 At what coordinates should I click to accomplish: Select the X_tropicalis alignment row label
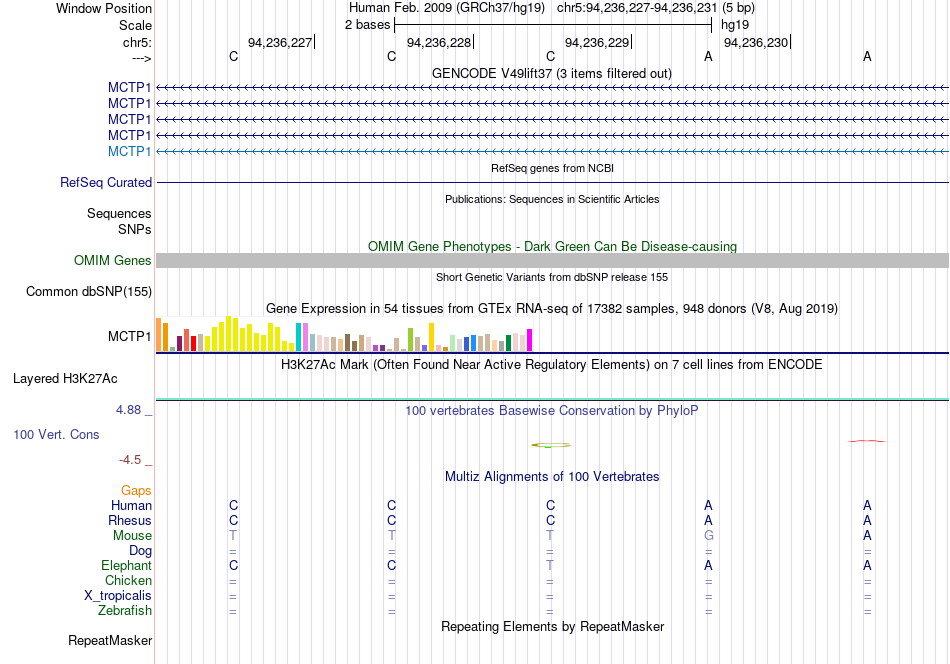pos(118,596)
